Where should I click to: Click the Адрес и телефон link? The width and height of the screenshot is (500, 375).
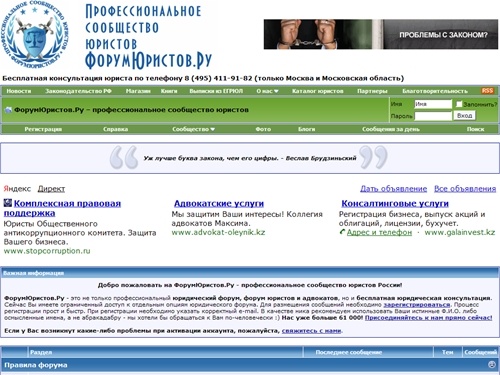coord(379,232)
